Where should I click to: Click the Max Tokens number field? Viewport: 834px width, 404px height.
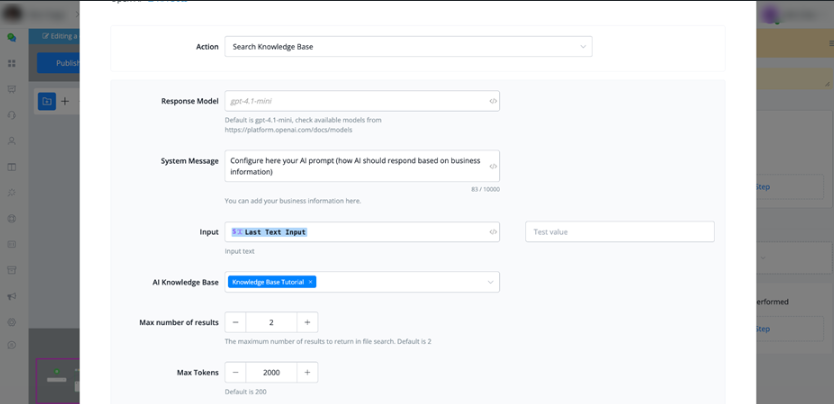[271, 372]
